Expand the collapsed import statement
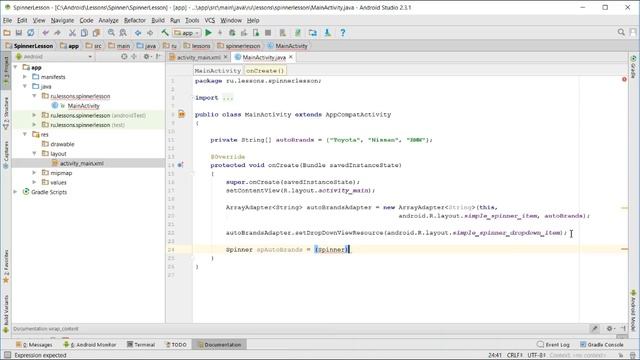This screenshot has height=360, width=640. click(x=228, y=98)
